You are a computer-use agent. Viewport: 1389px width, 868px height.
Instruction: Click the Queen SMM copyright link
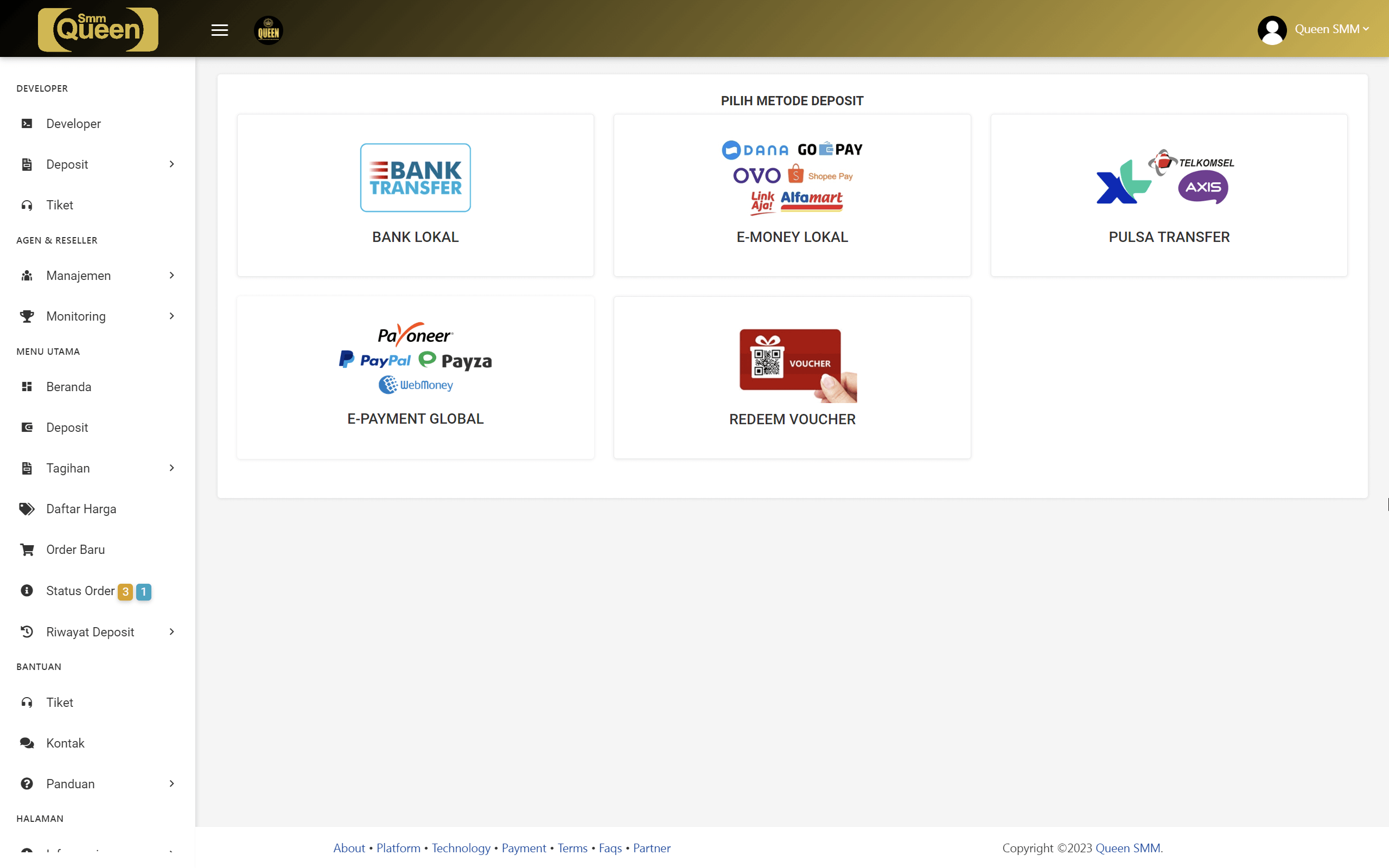[1128, 848]
